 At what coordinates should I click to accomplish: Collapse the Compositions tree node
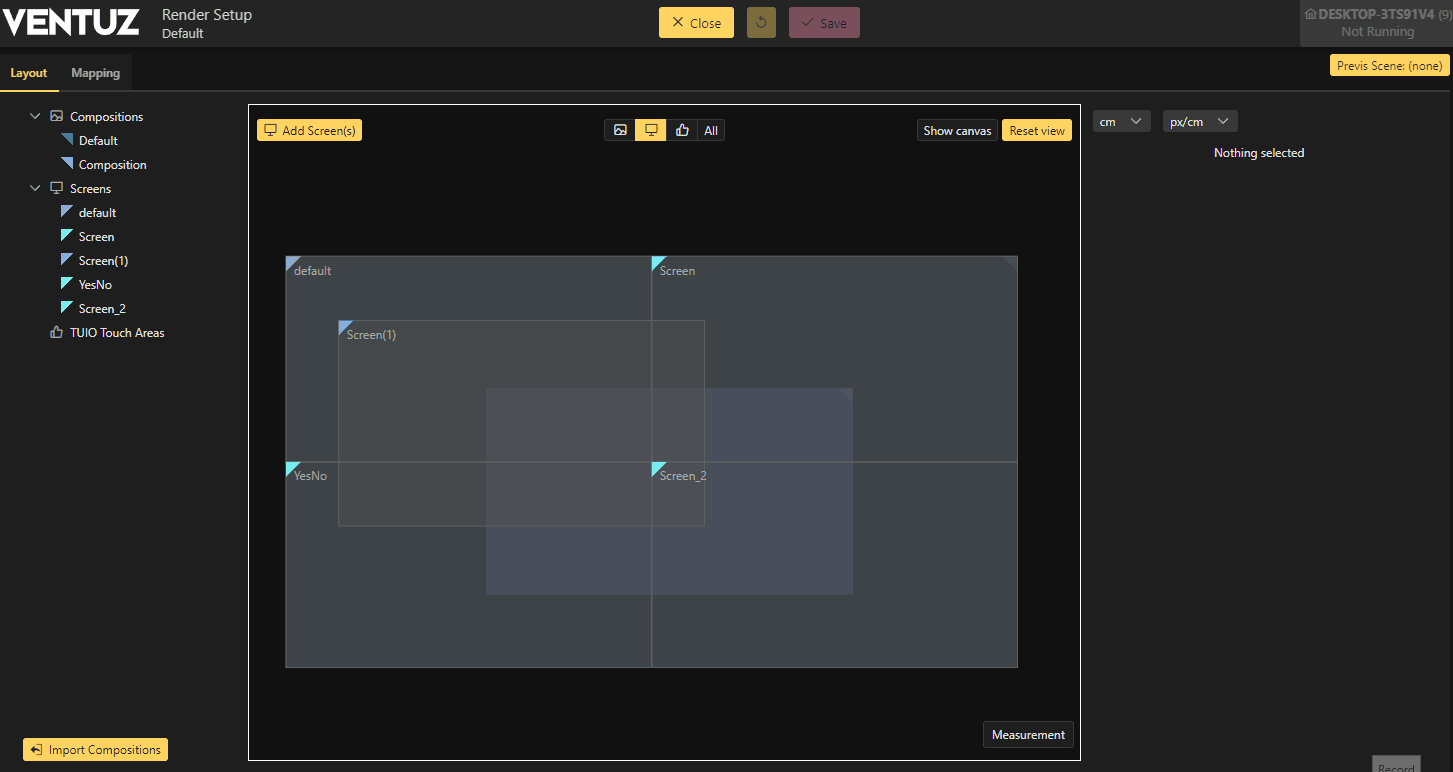coord(36,117)
